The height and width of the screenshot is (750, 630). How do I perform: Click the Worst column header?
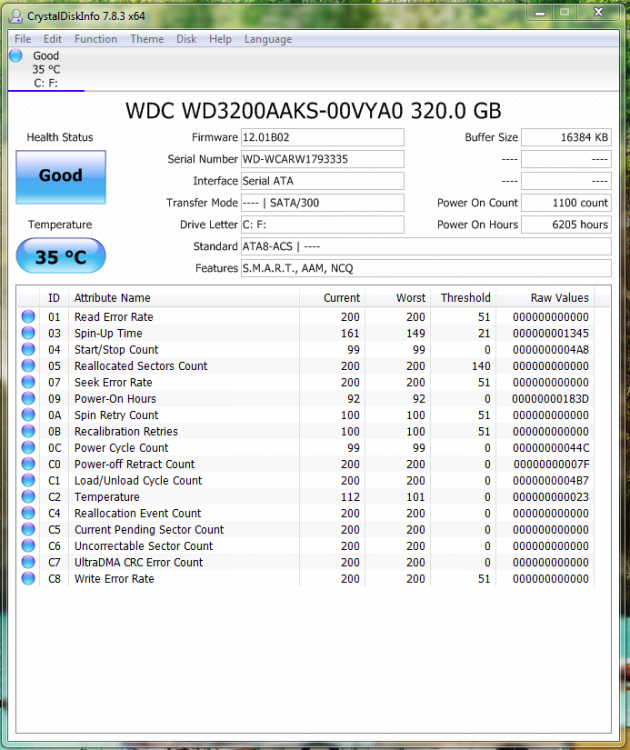(398, 298)
